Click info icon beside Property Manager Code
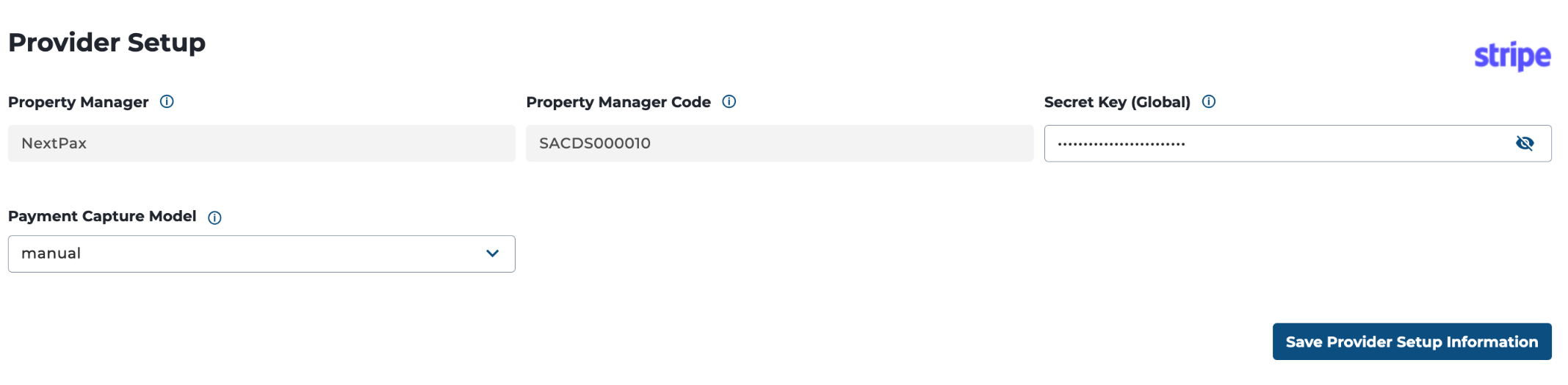The width and height of the screenshot is (1568, 385). coord(729,101)
